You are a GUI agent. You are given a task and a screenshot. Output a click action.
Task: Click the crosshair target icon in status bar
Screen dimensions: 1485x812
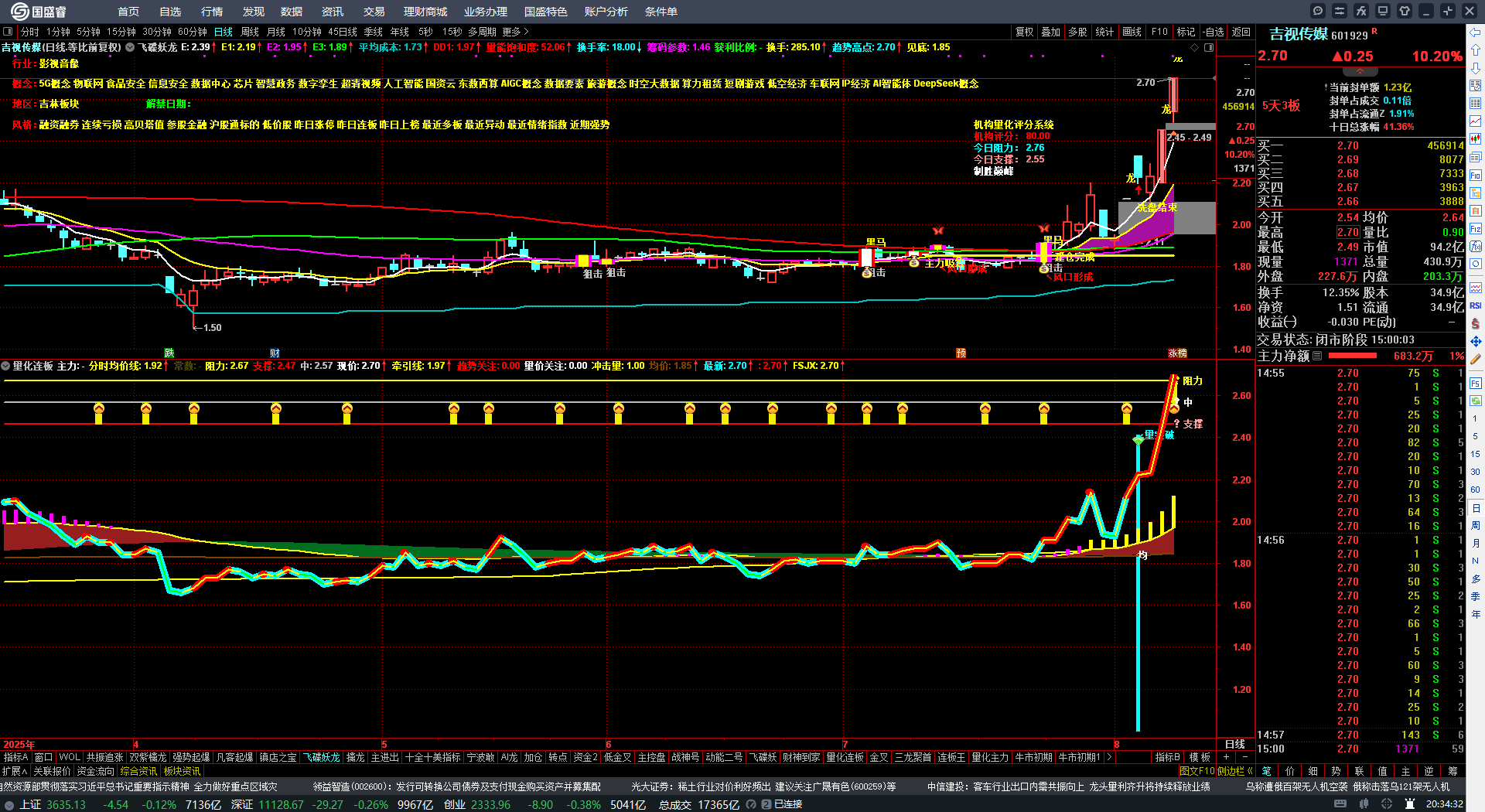point(1386,804)
